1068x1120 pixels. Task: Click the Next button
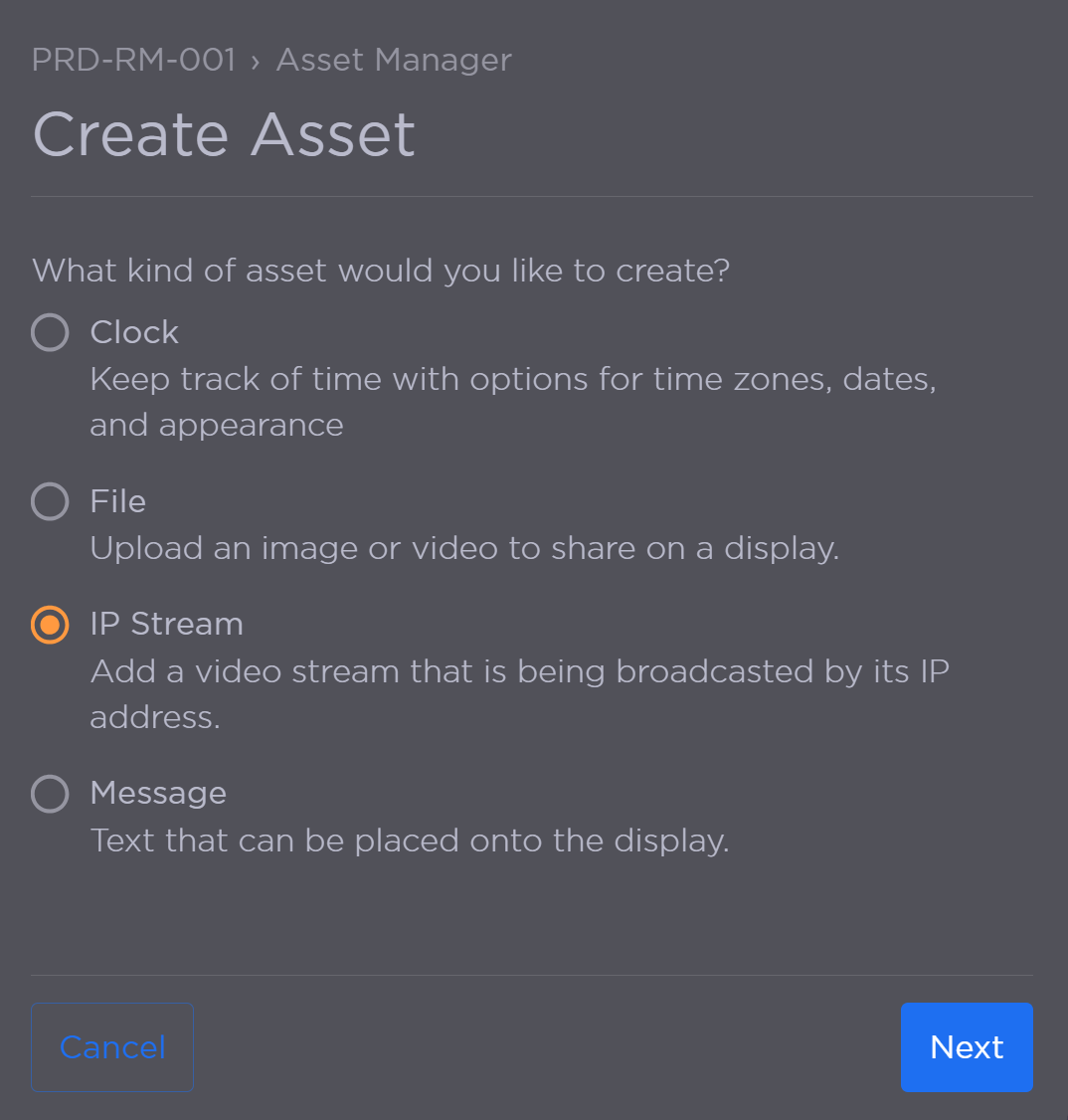click(x=966, y=1046)
